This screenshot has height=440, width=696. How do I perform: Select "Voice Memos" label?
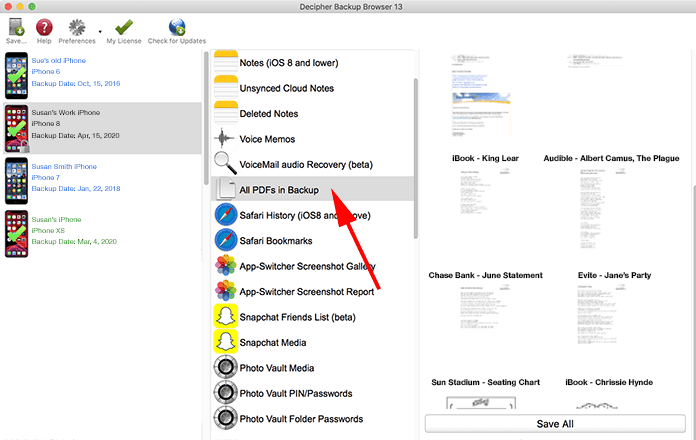tap(267, 139)
